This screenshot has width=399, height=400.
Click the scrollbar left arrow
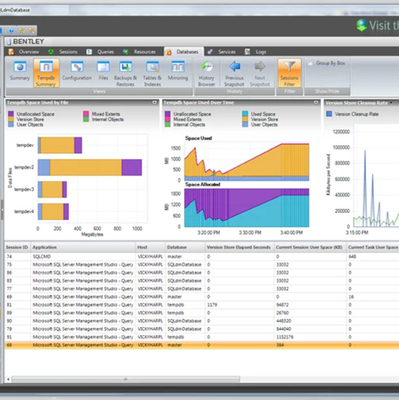[x=8, y=379]
